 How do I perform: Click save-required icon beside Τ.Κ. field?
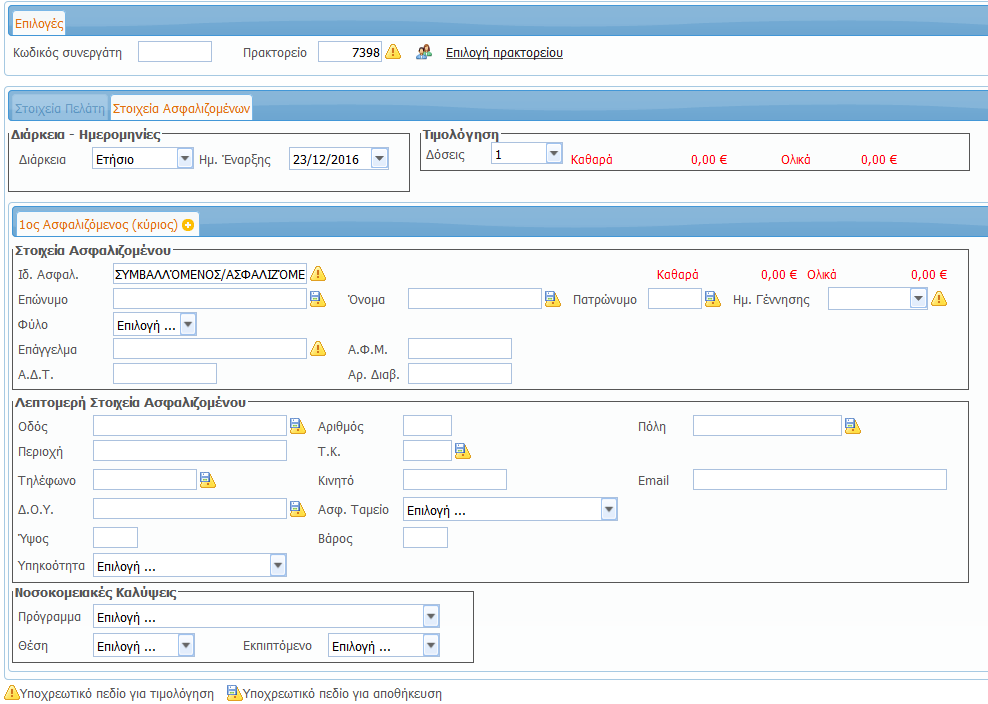[462, 451]
